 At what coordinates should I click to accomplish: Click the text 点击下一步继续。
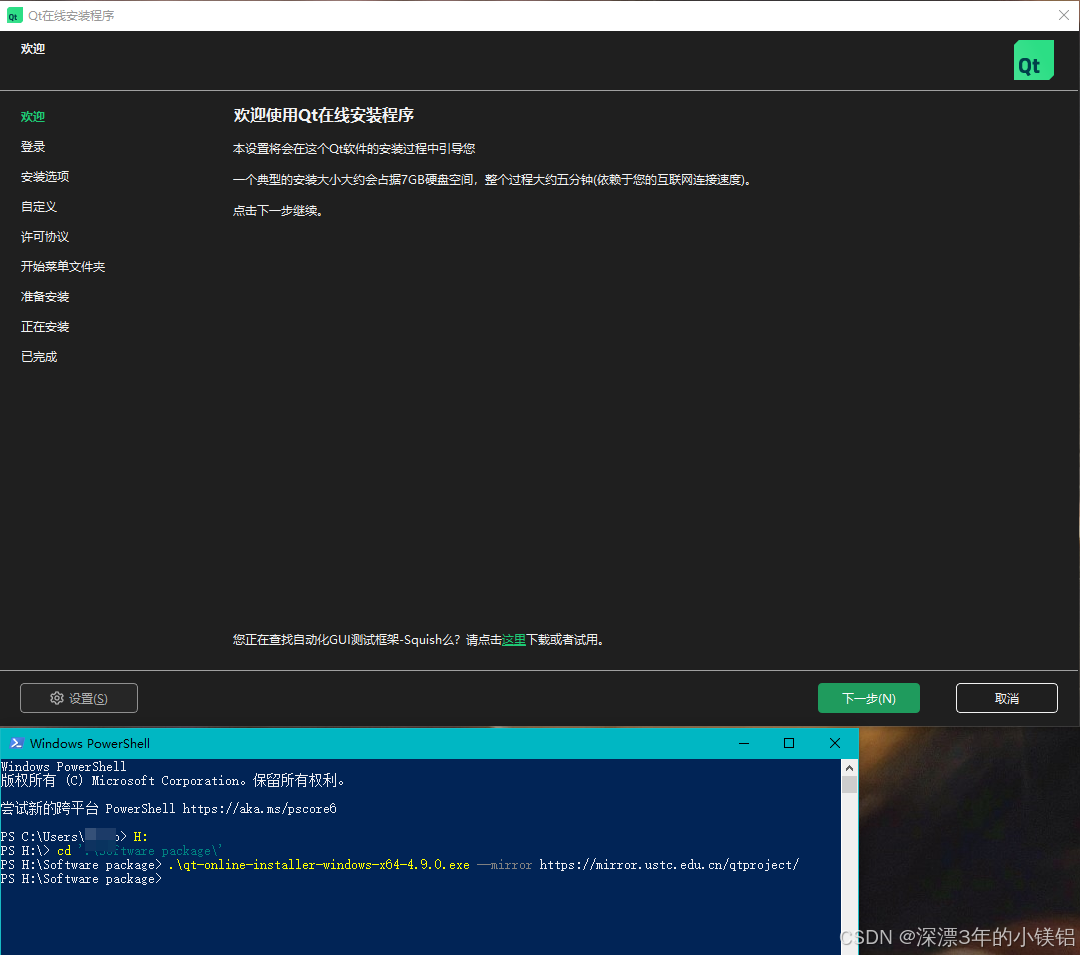[278, 211]
